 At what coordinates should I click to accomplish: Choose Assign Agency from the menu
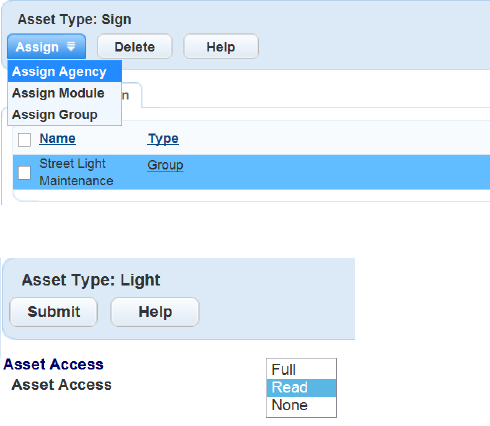click(65, 71)
